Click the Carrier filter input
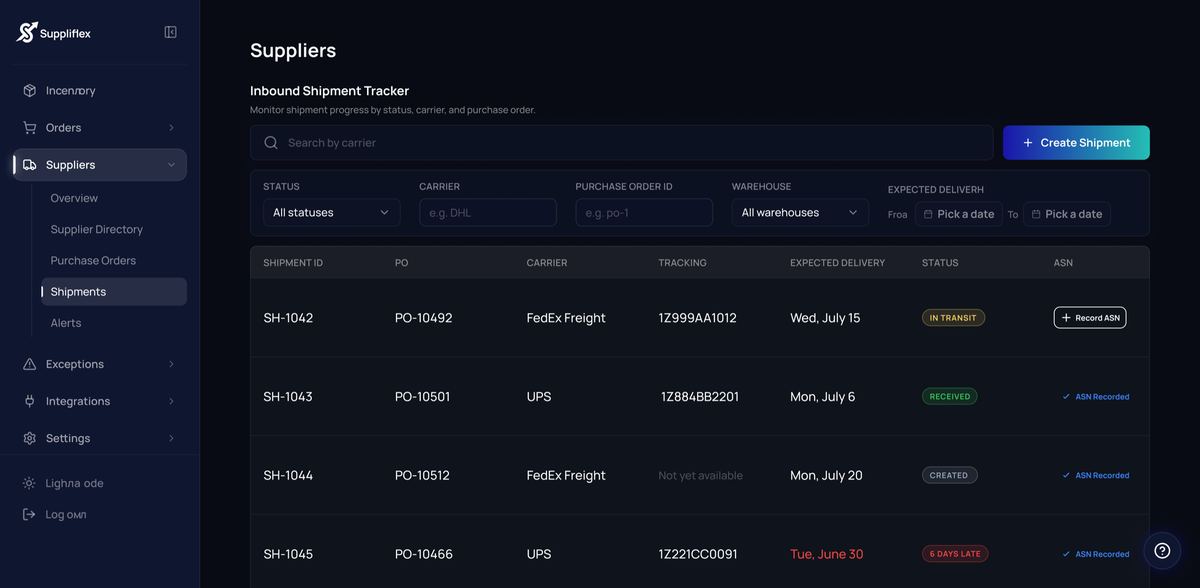This screenshot has height=588, width=1200. (488, 212)
